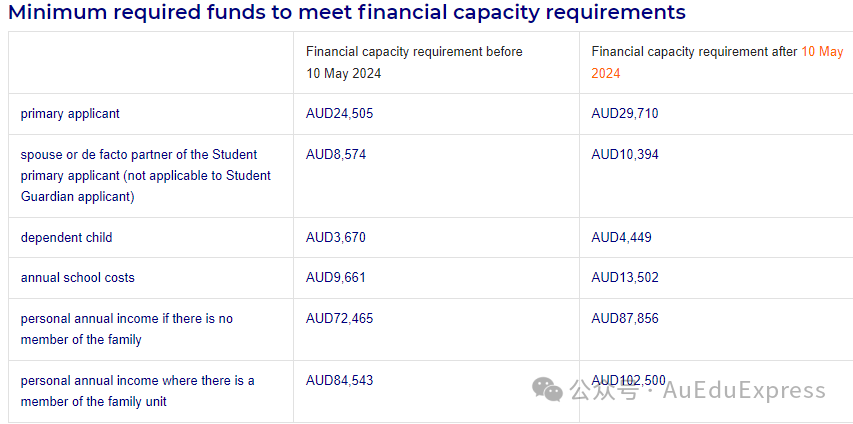The width and height of the screenshot is (853, 424).
Task: Click the AUD3,670 dependent child amount
Action: coord(336,238)
